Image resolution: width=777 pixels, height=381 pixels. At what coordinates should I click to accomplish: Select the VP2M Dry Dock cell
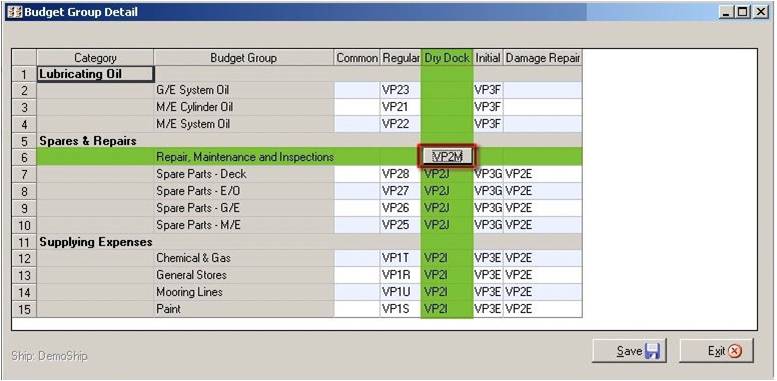coord(447,157)
